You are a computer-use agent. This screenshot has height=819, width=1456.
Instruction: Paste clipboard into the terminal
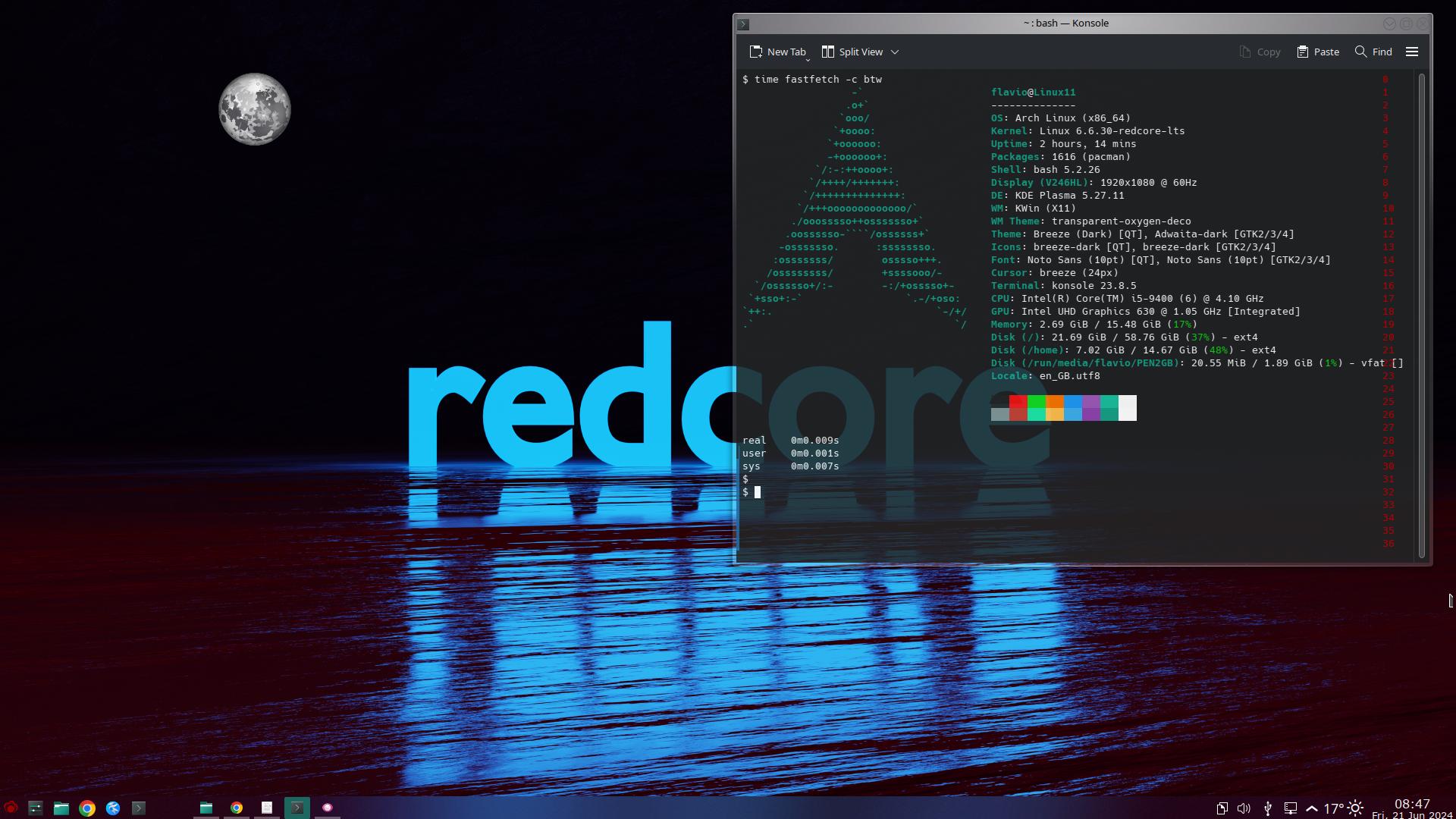pos(1318,52)
